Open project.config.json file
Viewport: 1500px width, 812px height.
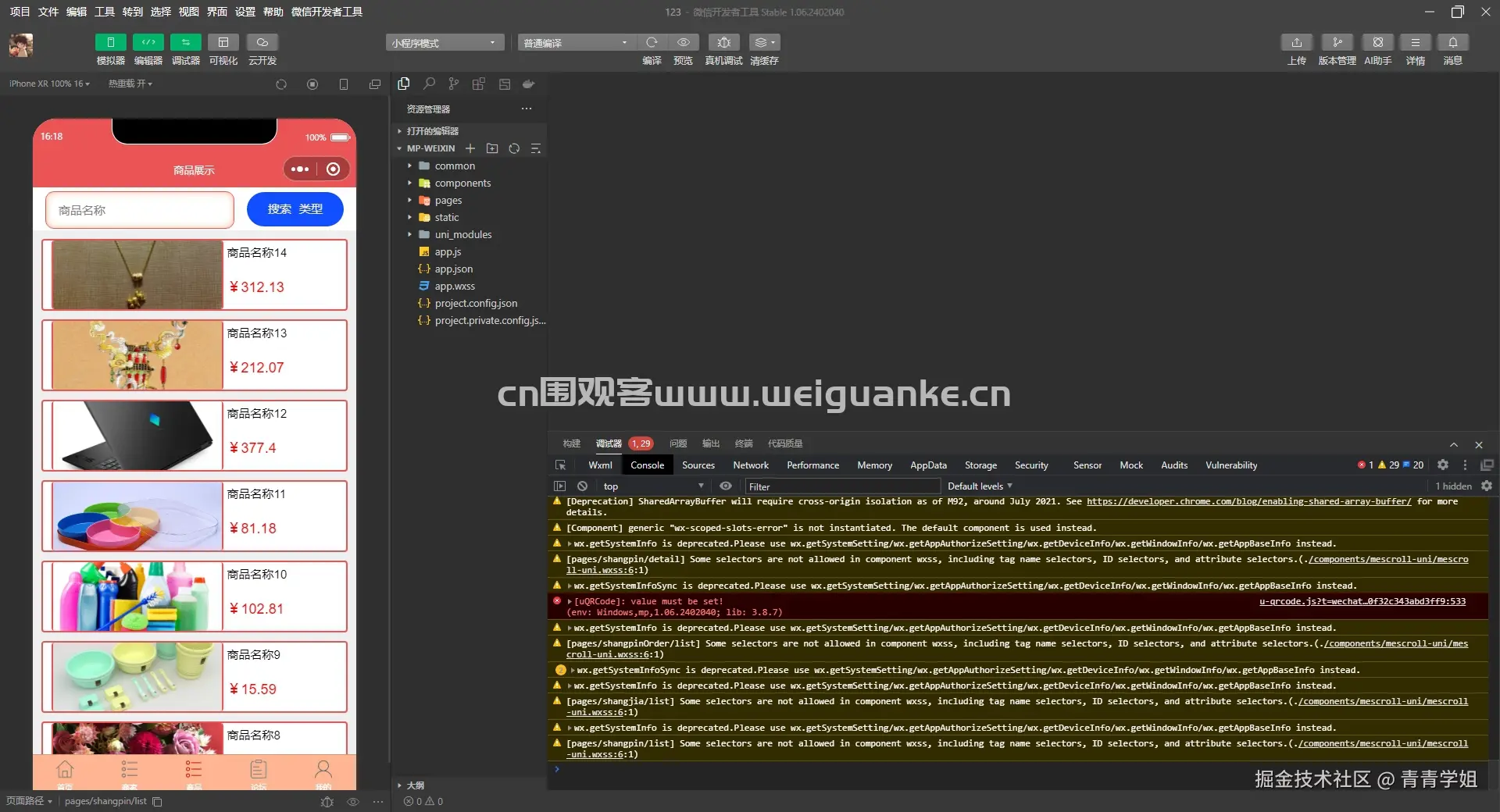469,303
